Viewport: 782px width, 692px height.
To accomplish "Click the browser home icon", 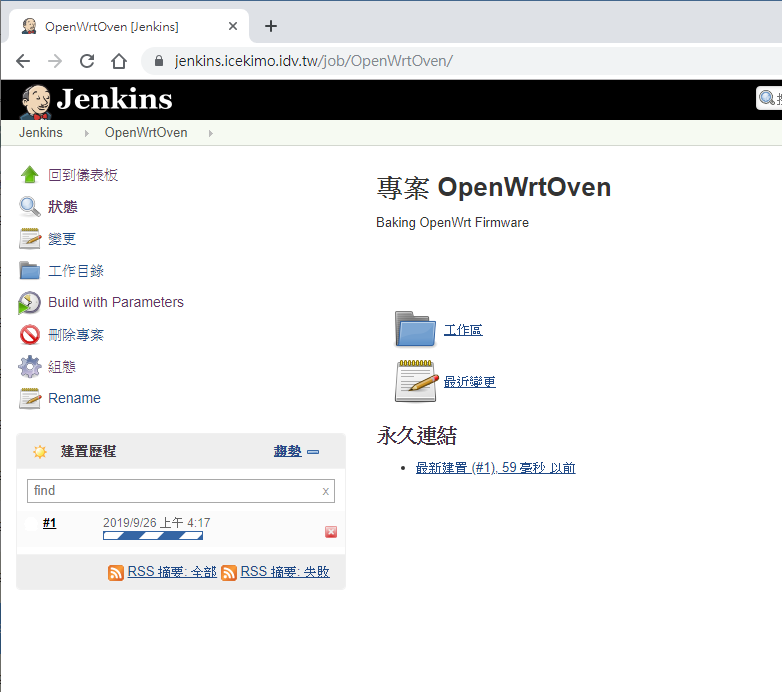I will (119, 61).
